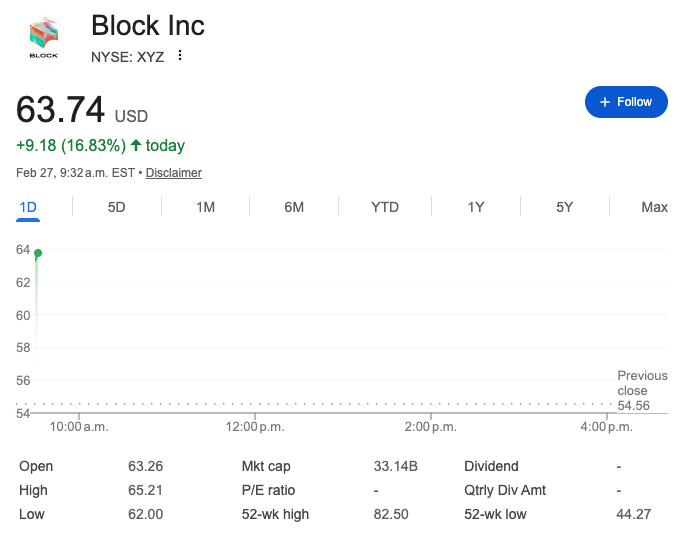
Task: Select the 1D chart range tab
Action: pyautogui.click(x=28, y=207)
